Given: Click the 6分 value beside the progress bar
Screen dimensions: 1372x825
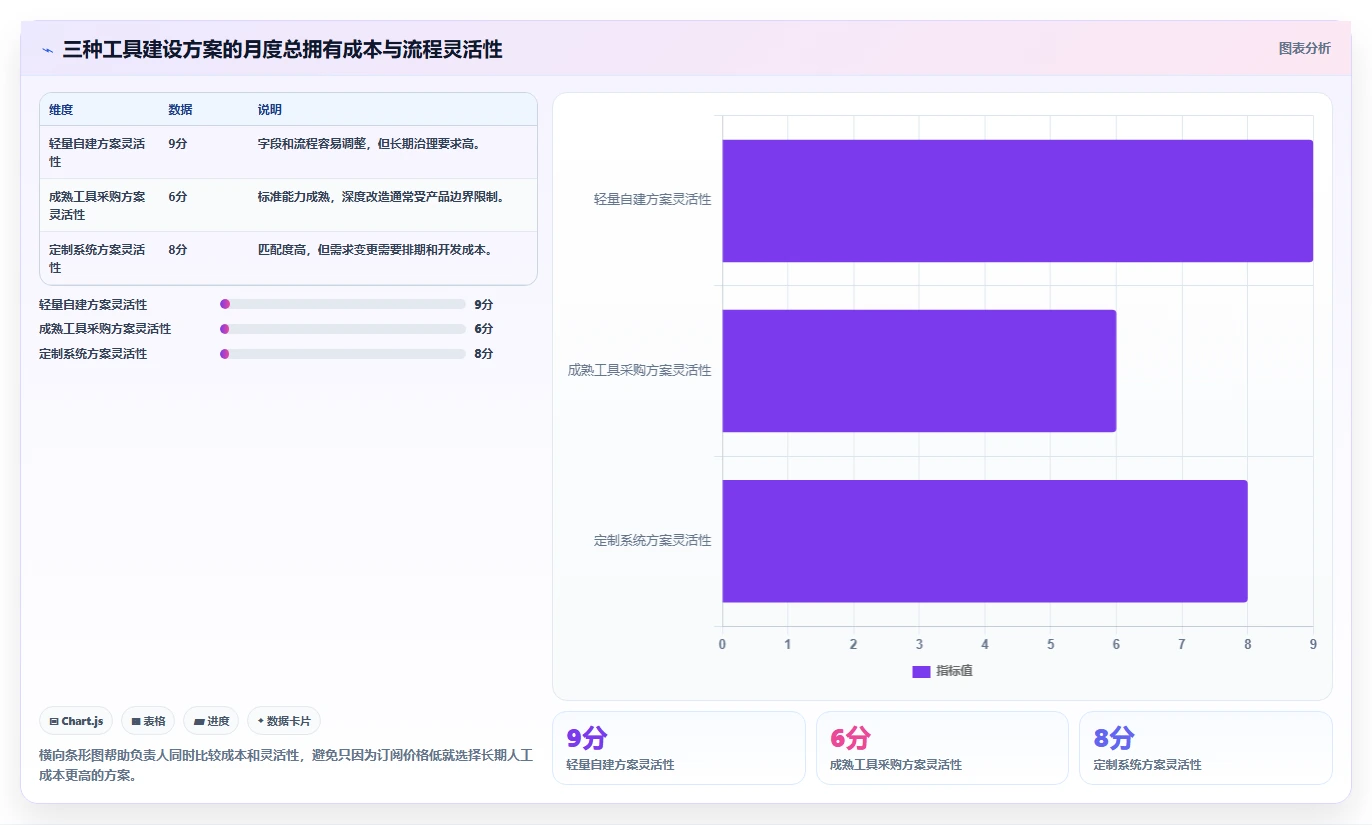Looking at the screenshot, I should 484,329.
